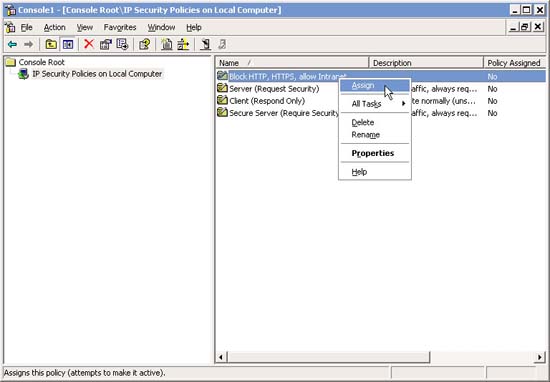Open the Window menu

[x=161, y=27]
